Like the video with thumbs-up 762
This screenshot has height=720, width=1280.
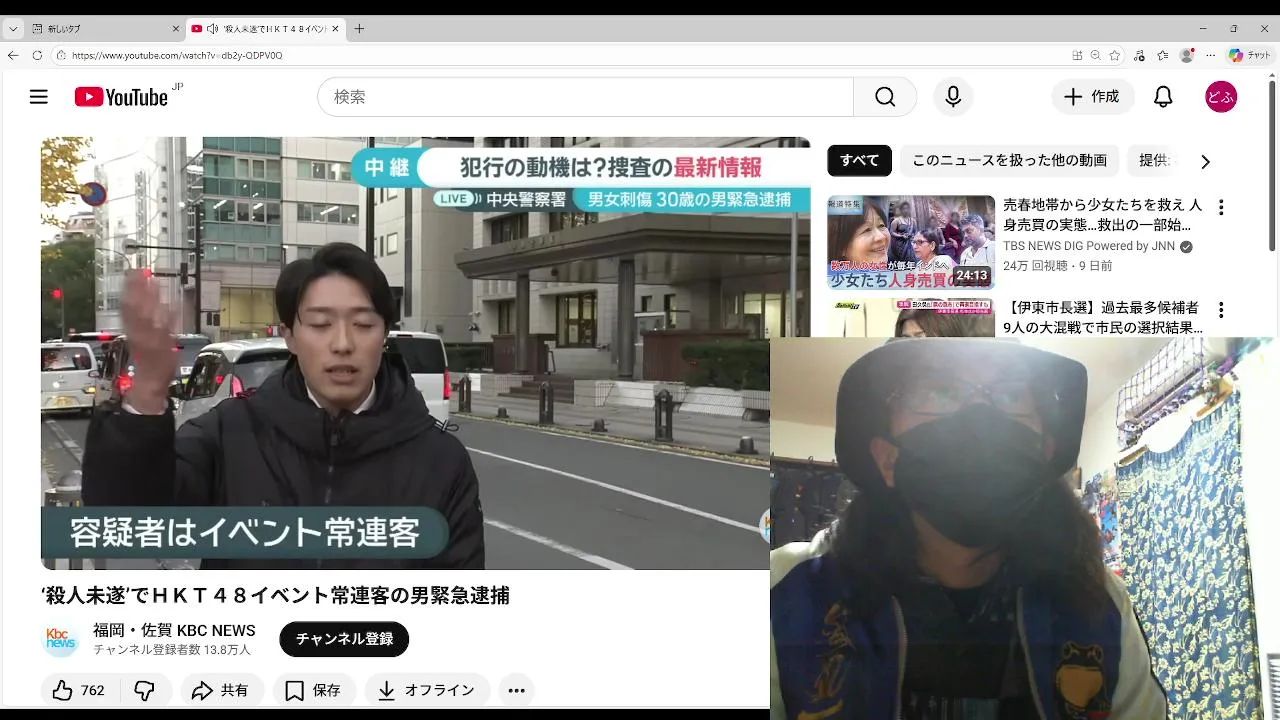point(79,690)
